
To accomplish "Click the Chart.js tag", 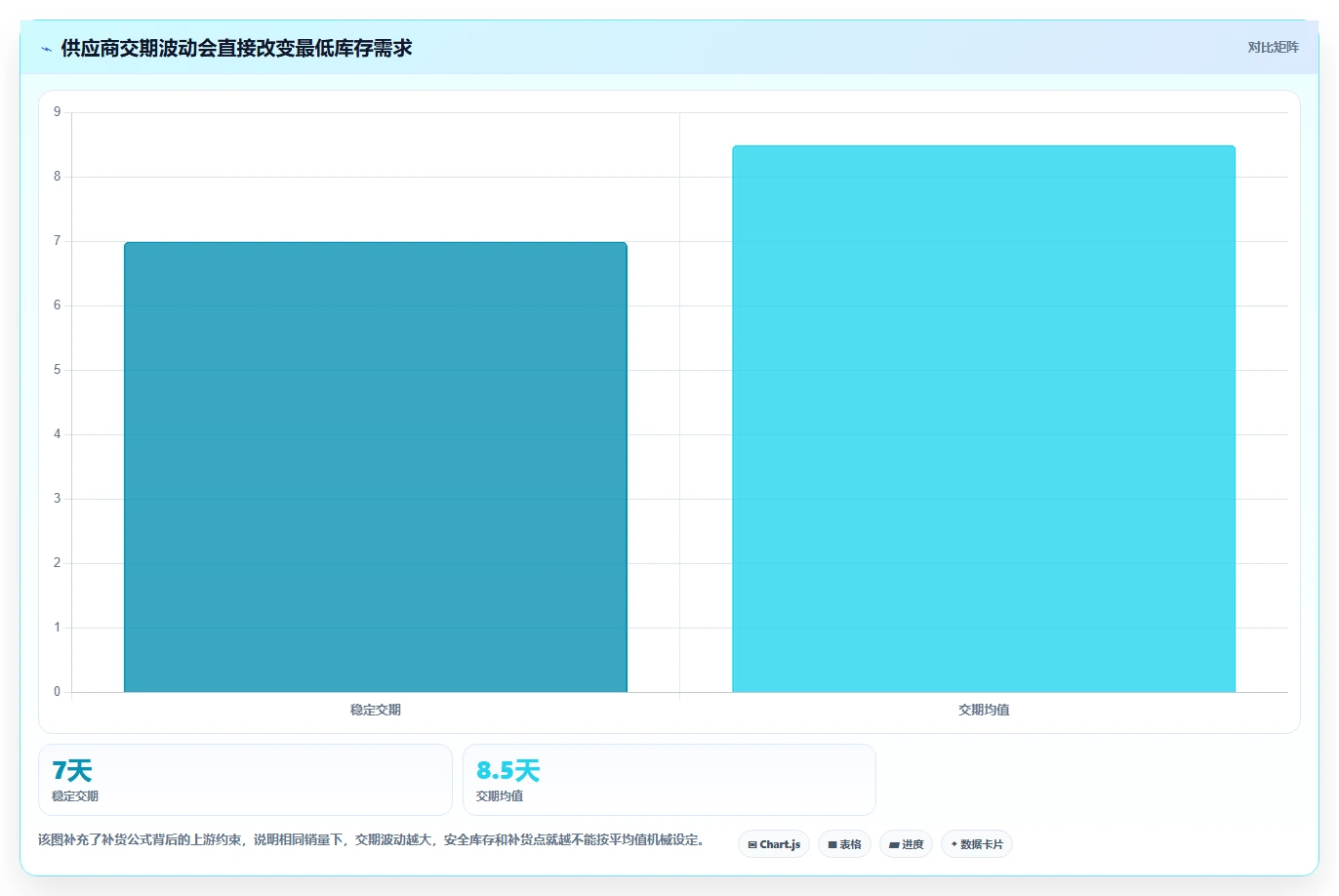I will coord(774,844).
